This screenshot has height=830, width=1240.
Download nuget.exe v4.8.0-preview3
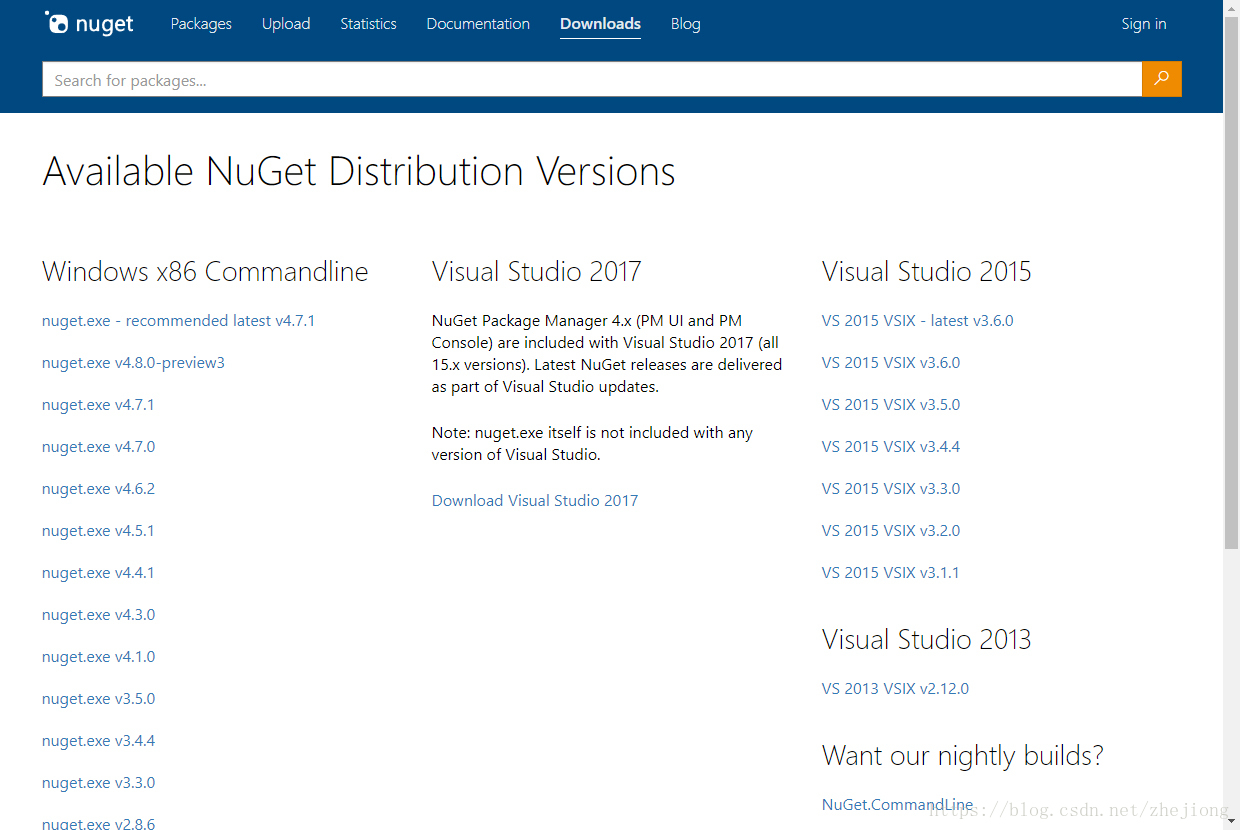(x=134, y=363)
